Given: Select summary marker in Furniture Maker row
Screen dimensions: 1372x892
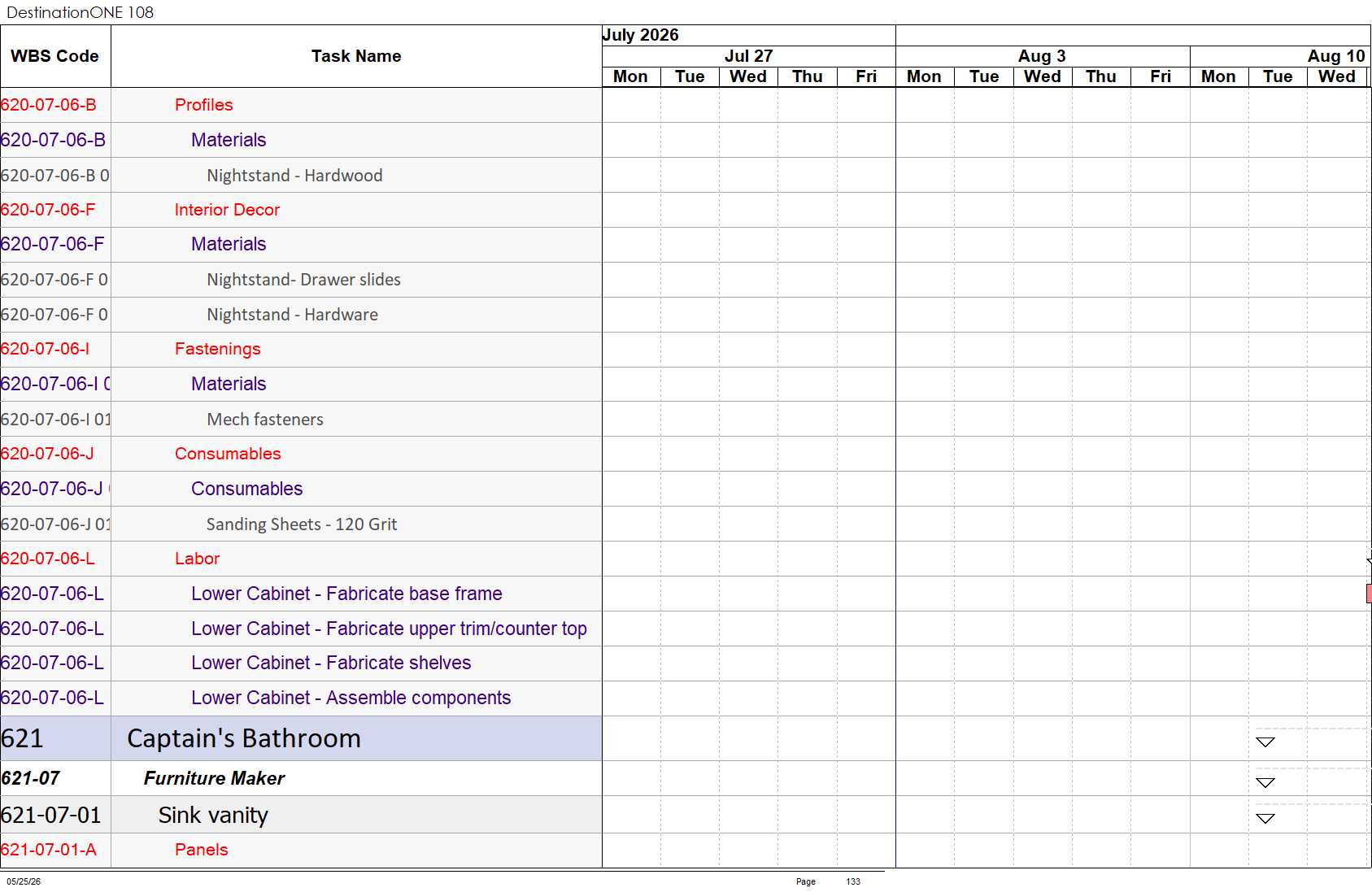Looking at the screenshot, I should click(1265, 782).
